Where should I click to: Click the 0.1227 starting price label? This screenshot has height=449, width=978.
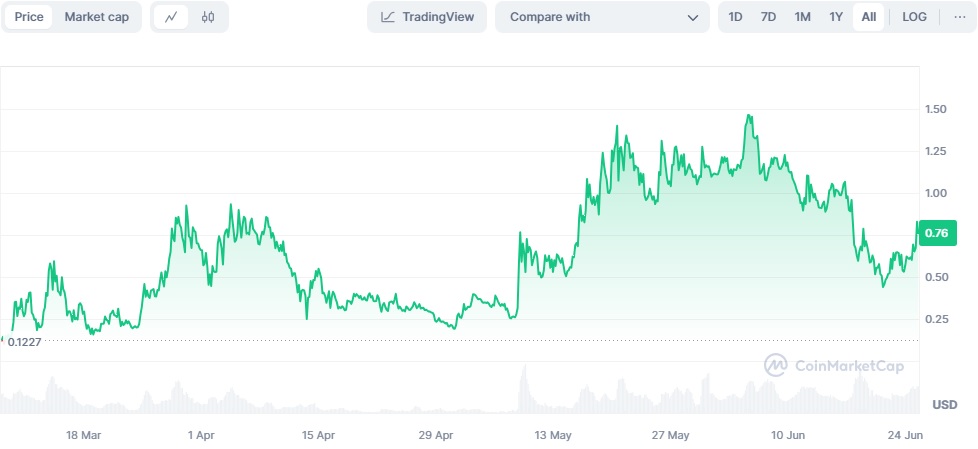[x=24, y=342]
